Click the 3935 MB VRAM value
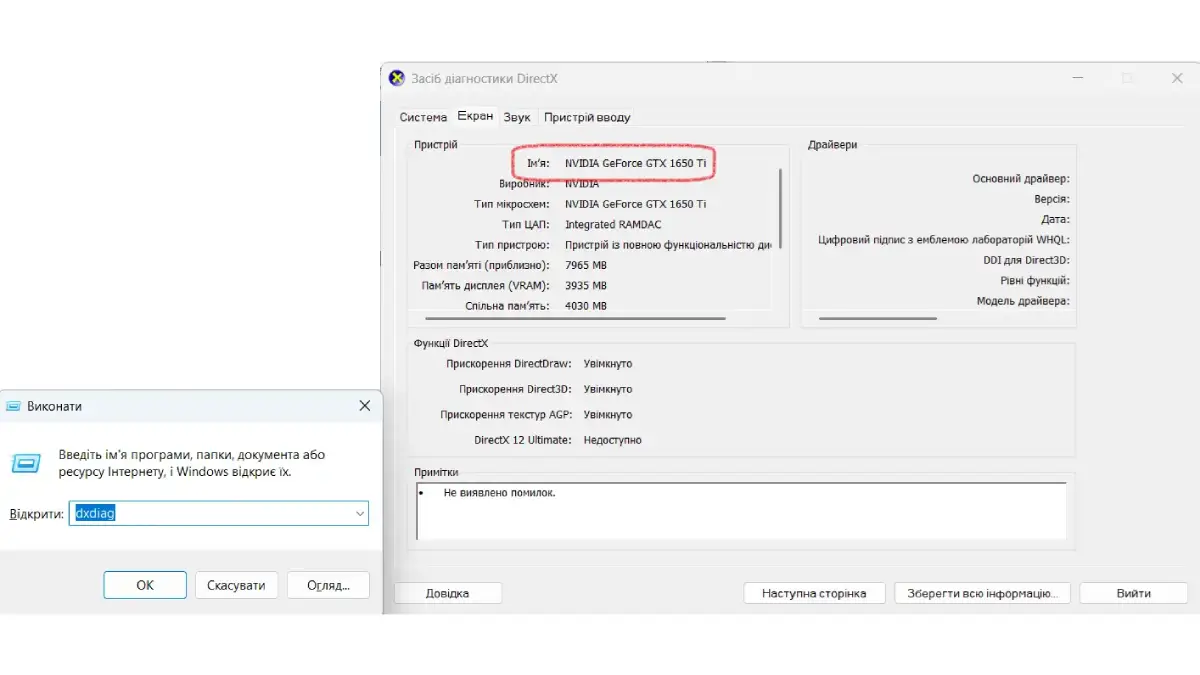 586,286
